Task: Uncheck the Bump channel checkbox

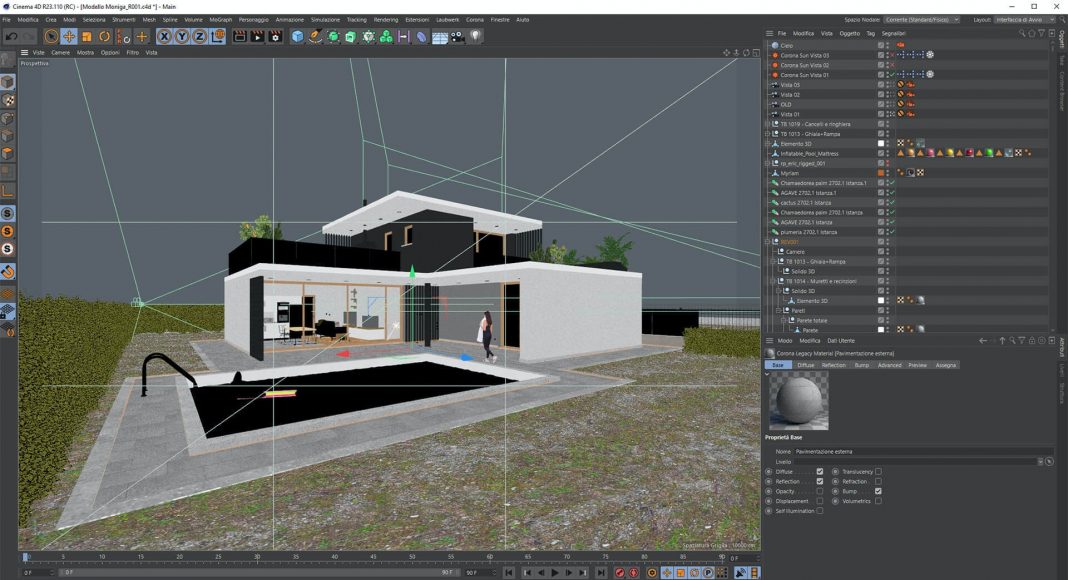Action: point(878,491)
